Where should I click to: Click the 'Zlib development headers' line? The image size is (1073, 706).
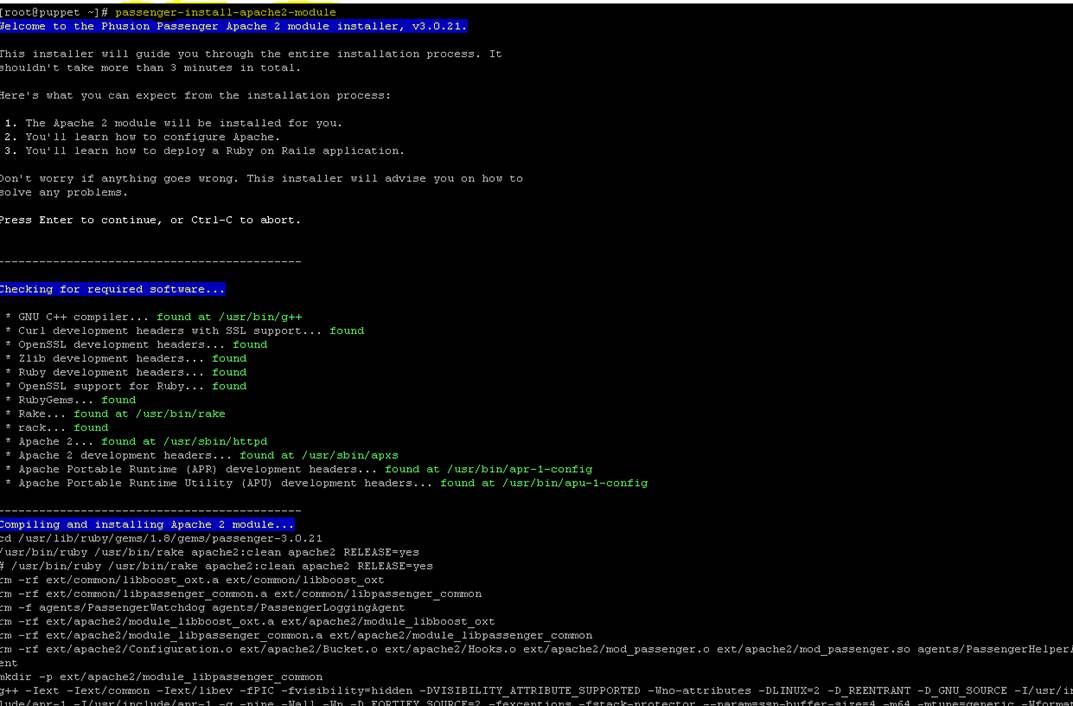[x=126, y=358]
